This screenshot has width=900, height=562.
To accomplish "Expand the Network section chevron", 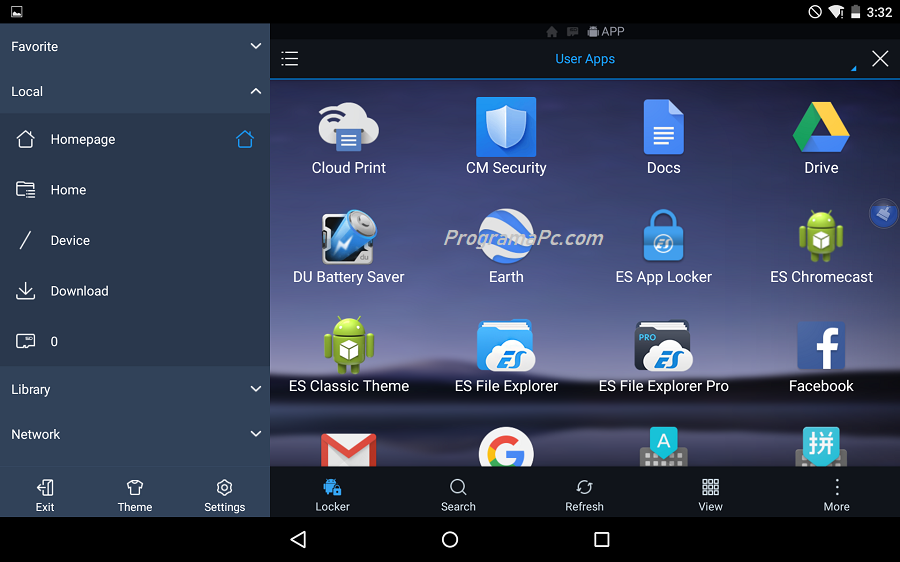I will [x=256, y=434].
